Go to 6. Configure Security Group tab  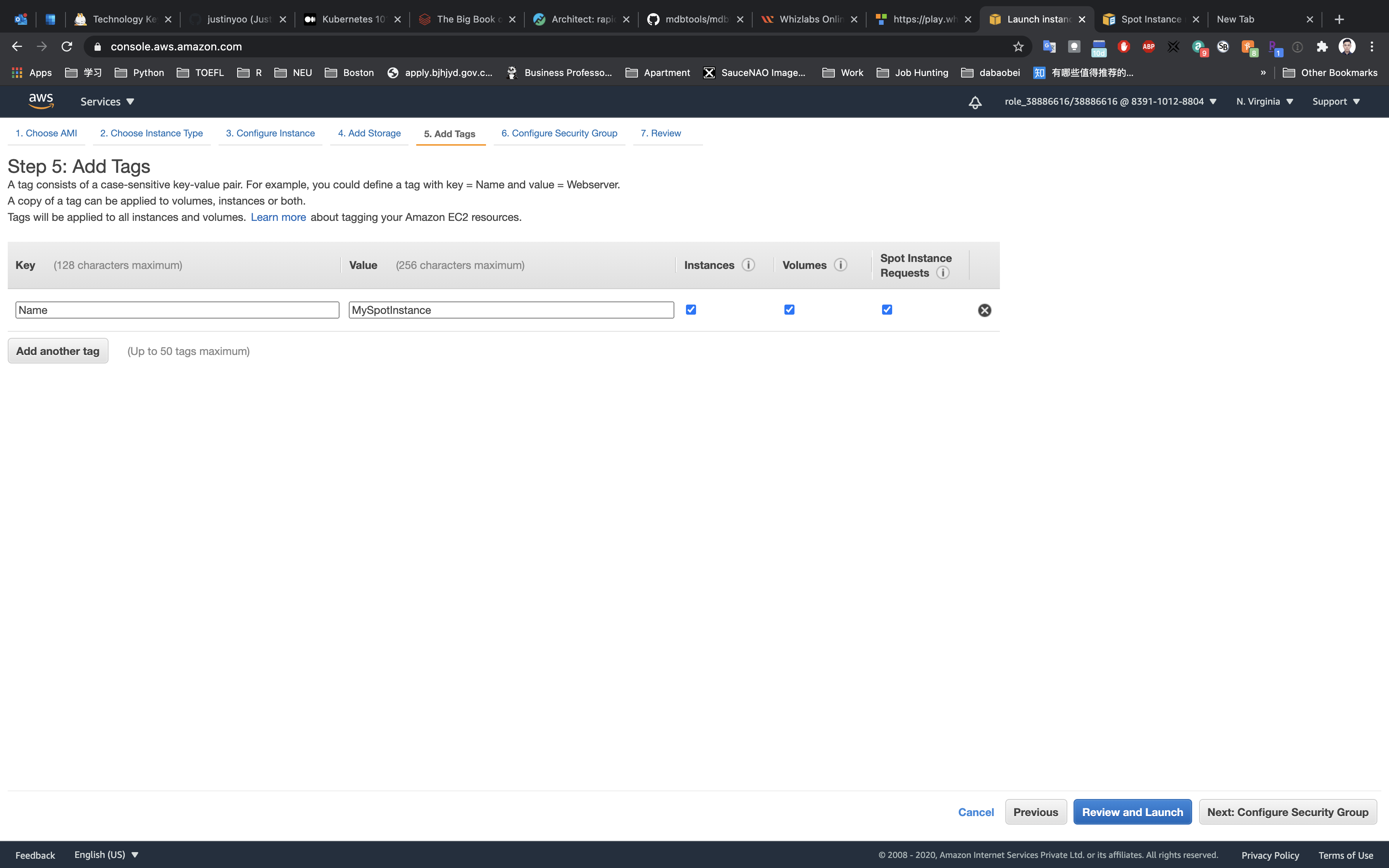(x=559, y=133)
